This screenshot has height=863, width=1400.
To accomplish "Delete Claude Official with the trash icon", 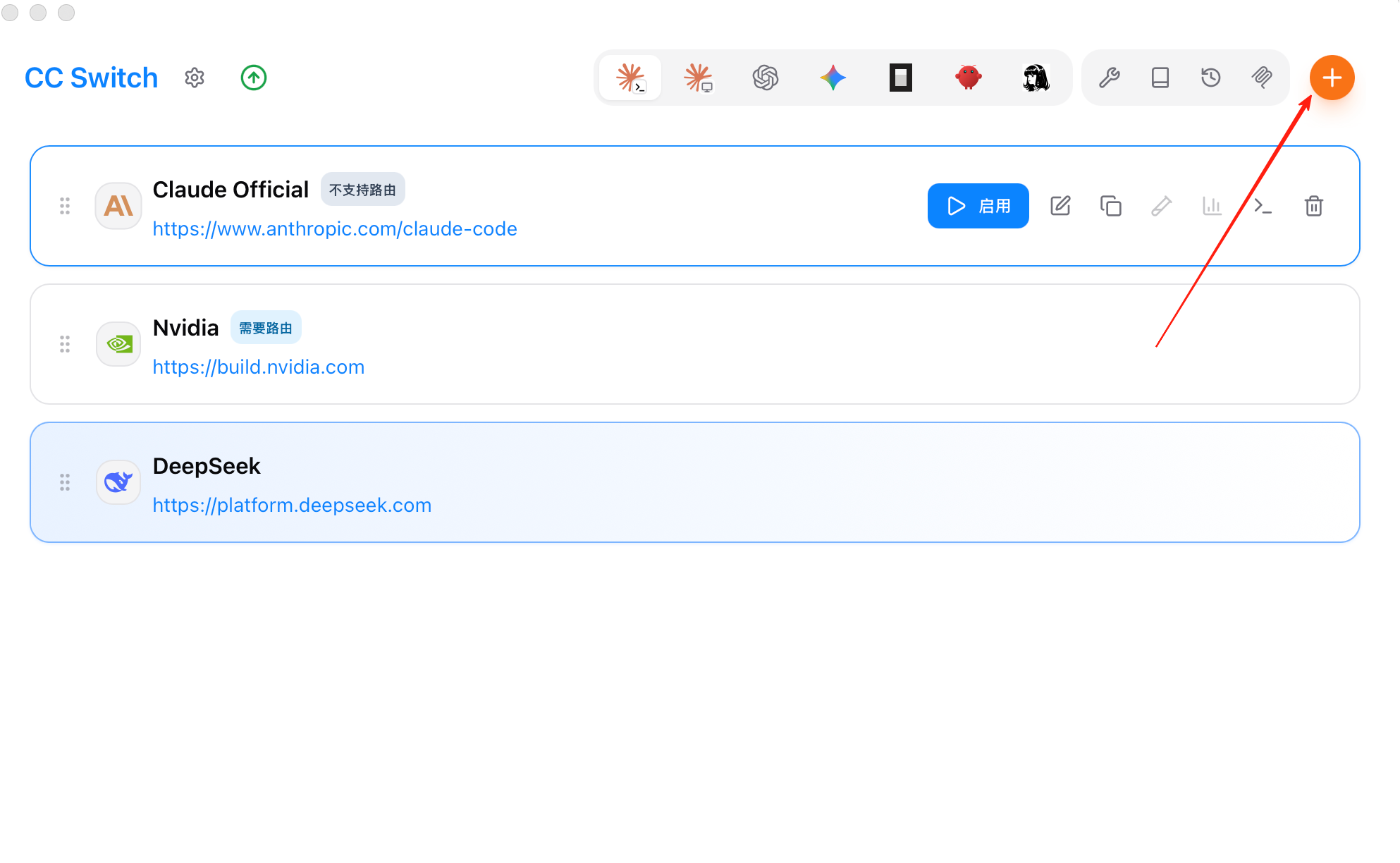I will coord(1314,206).
